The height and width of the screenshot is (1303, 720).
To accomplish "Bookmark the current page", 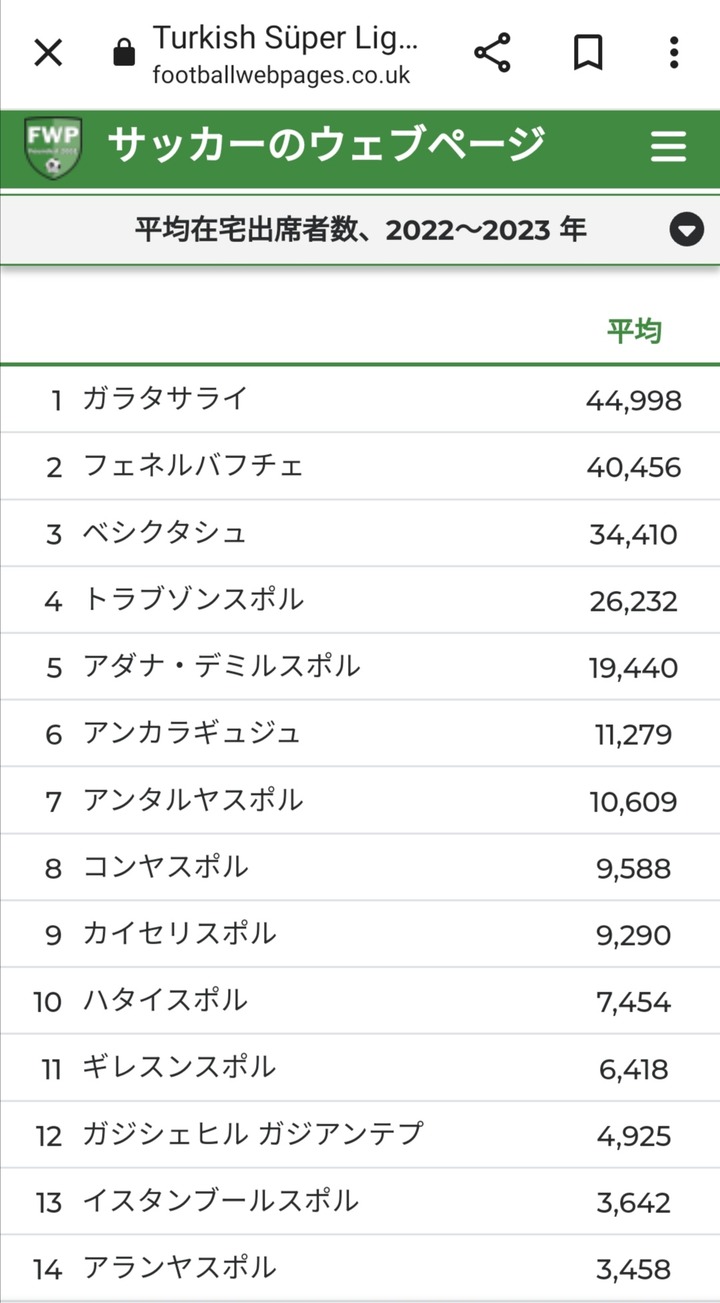I will [x=588, y=53].
